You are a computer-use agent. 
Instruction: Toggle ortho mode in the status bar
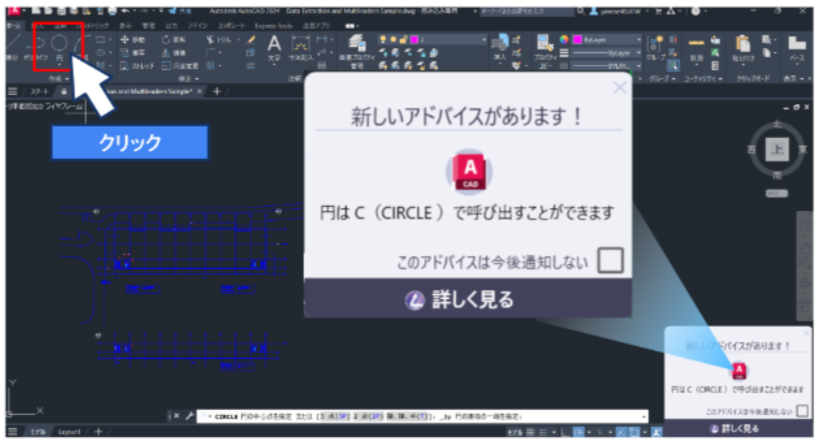565,432
